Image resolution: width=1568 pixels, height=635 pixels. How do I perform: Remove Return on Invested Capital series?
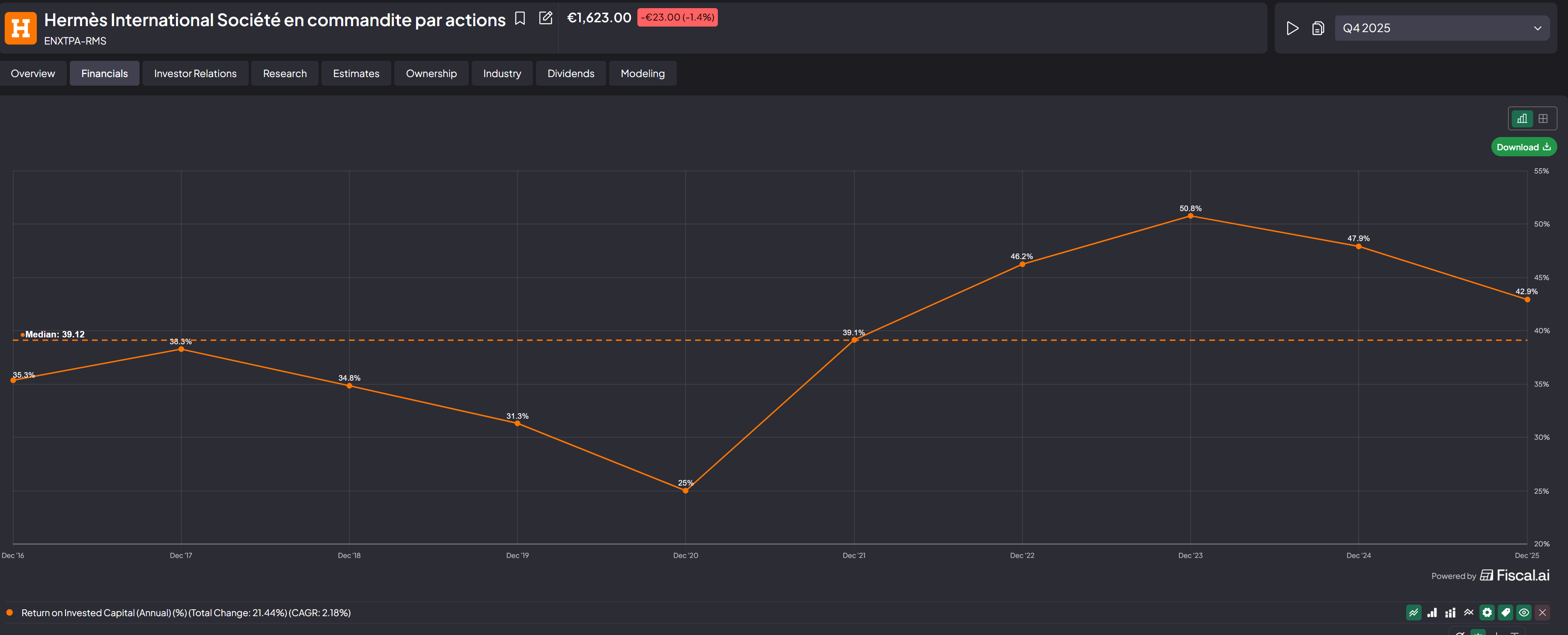(1542, 612)
